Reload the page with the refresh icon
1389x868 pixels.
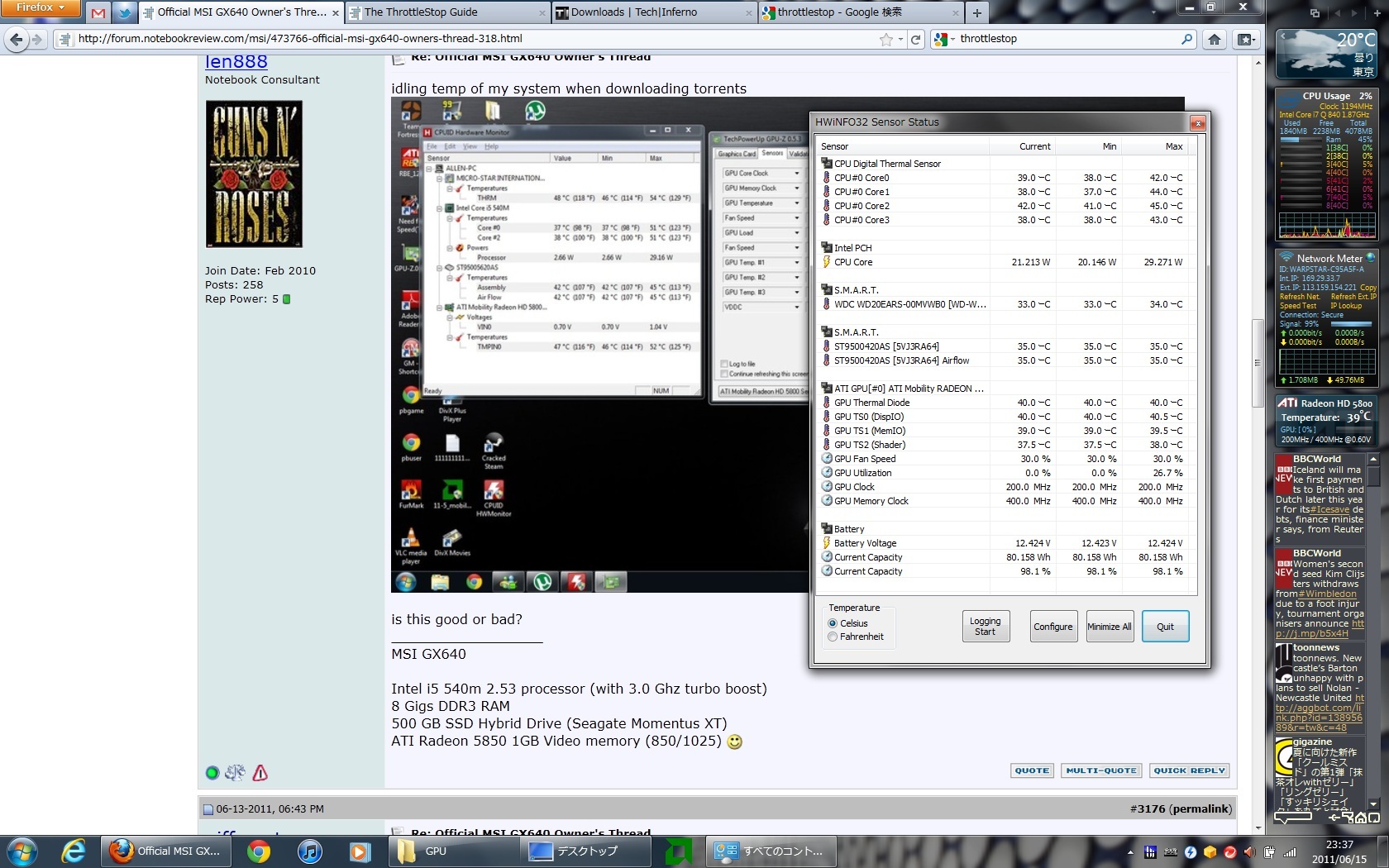click(915, 39)
